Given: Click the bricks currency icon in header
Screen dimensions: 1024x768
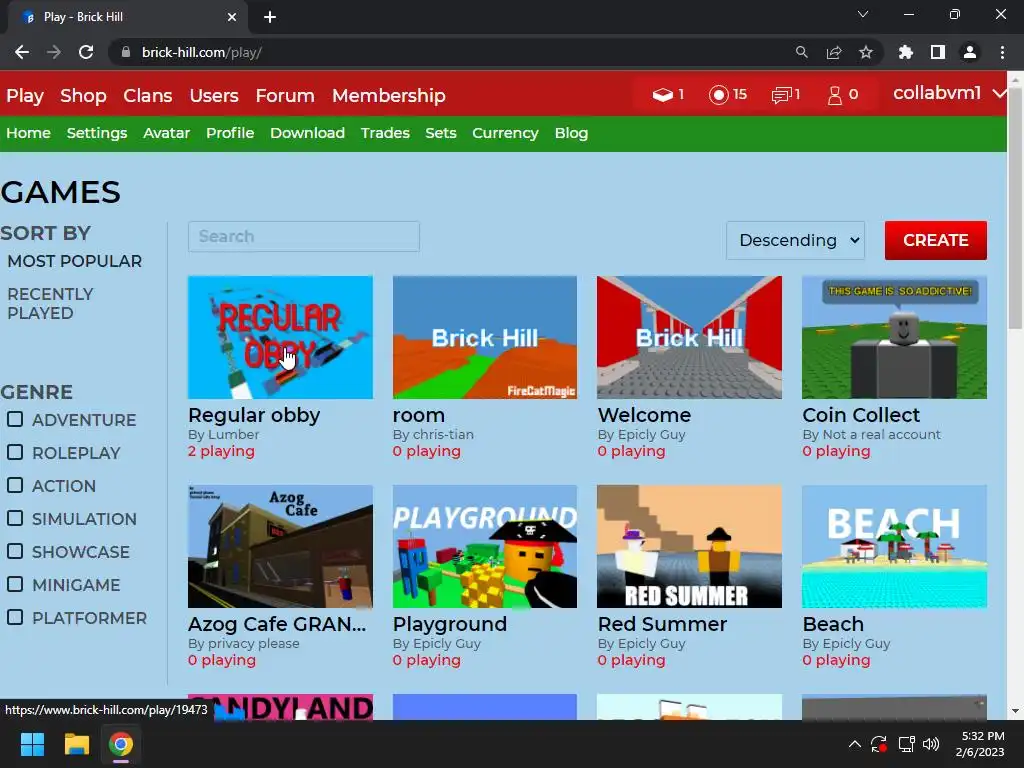Looking at the screenshot, I should point(662,95).
